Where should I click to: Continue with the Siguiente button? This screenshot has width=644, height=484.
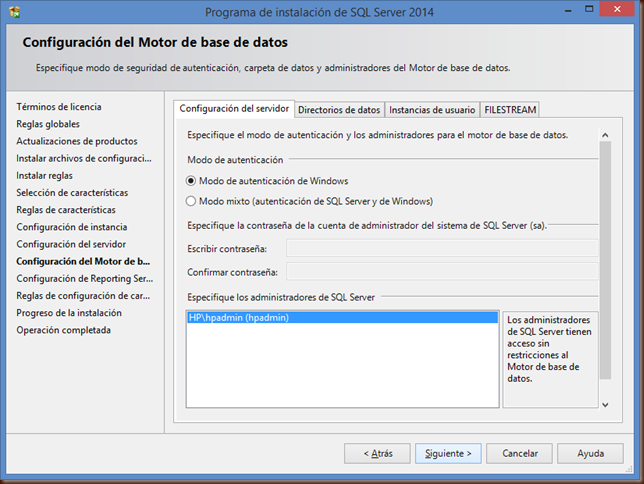(x=448, y=453)
